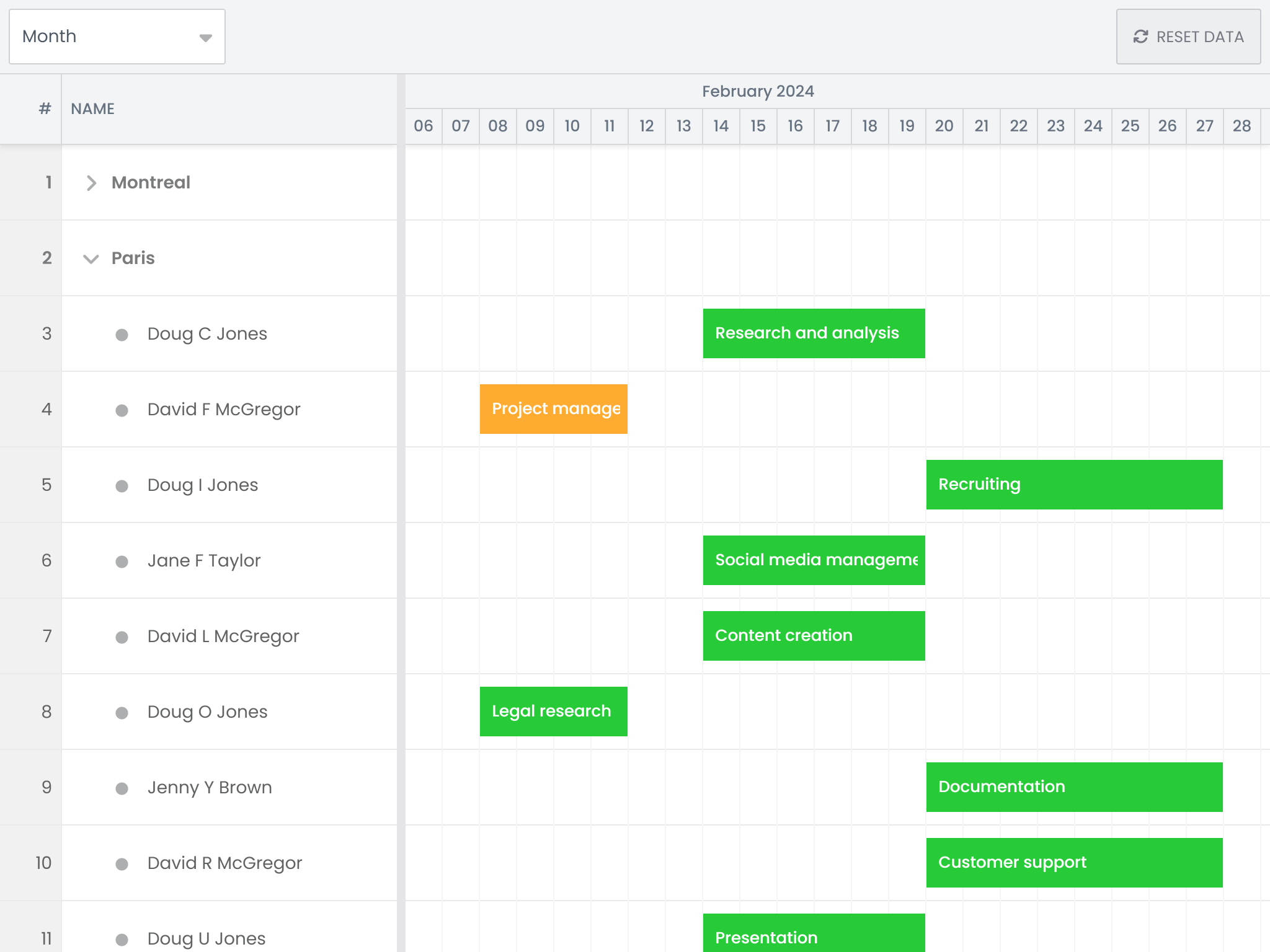
Task: Select the avatar dot beside Jane F Taylor
Action: click(x=122, y=560)
